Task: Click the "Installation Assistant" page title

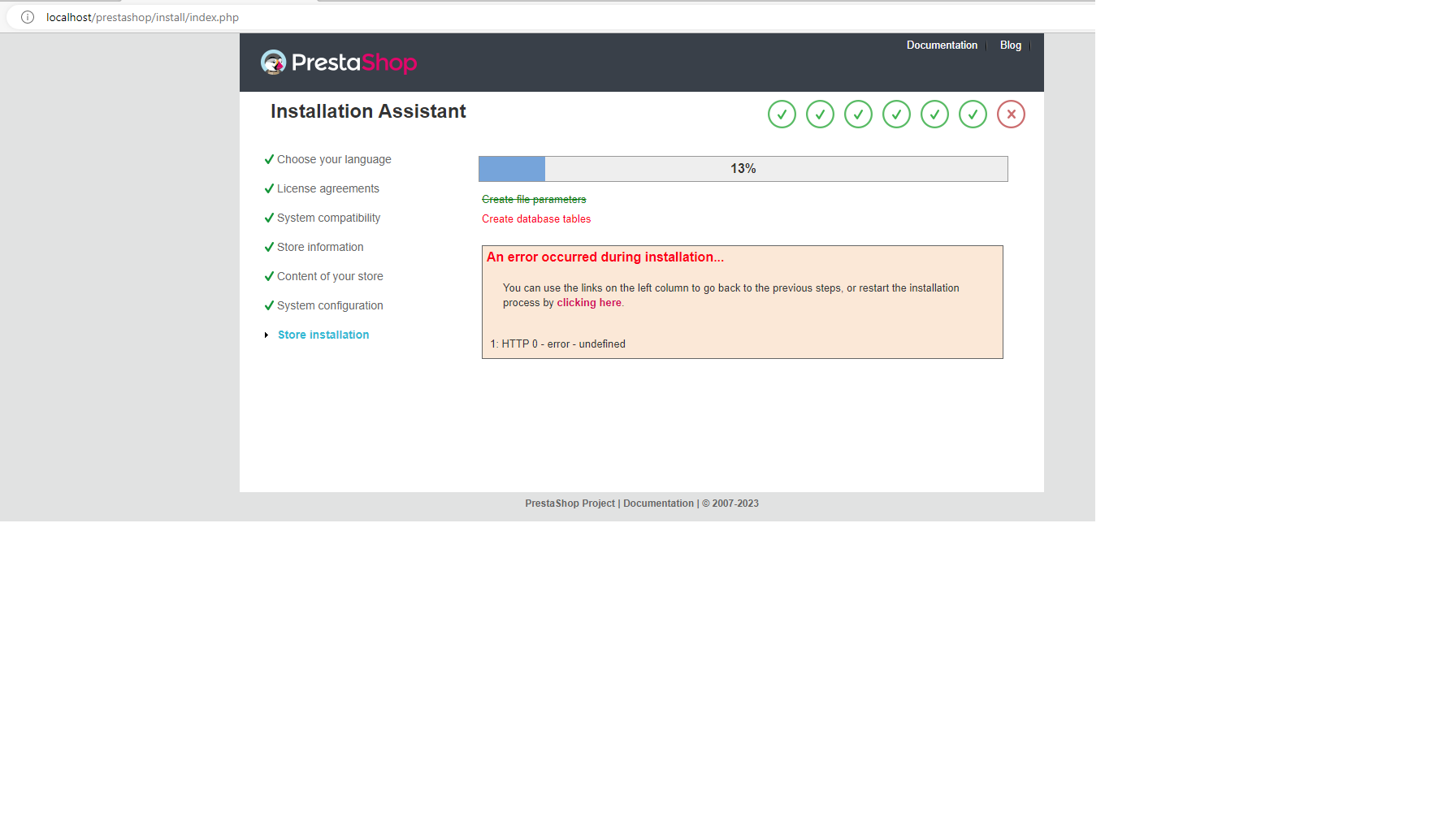Action: (x=368, y=111)
